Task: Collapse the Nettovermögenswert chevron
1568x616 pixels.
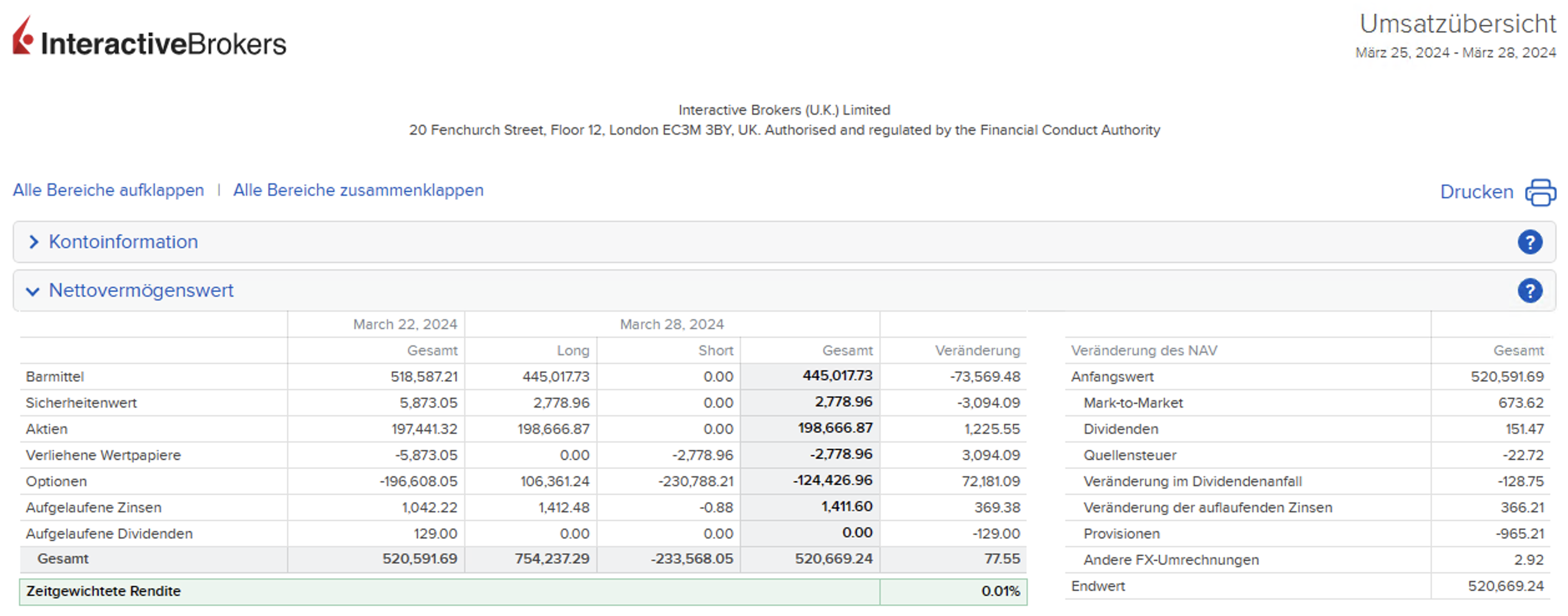Action: click(32, 291)
